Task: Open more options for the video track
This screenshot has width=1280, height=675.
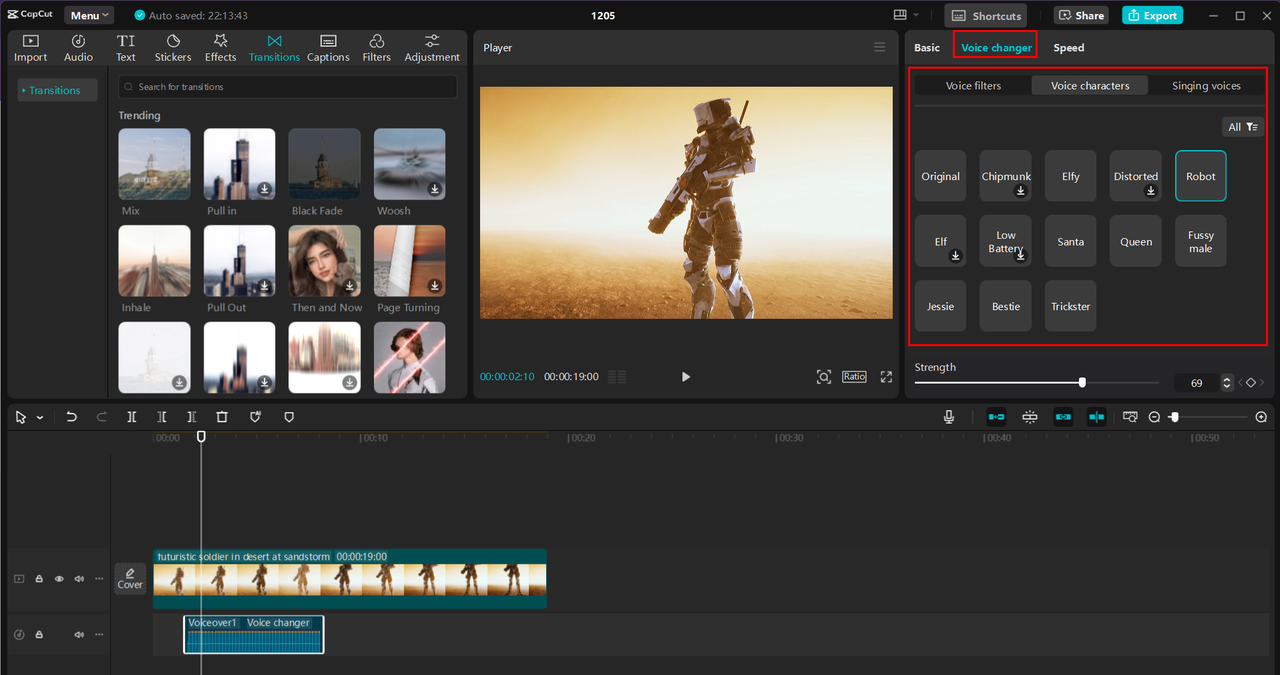Action: (x=99, y=579)
